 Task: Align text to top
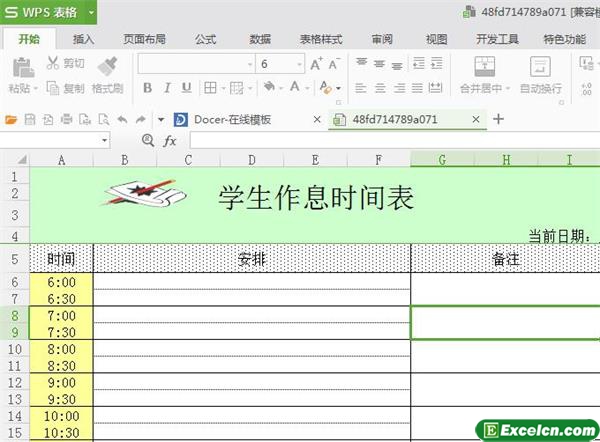point(361,63)
